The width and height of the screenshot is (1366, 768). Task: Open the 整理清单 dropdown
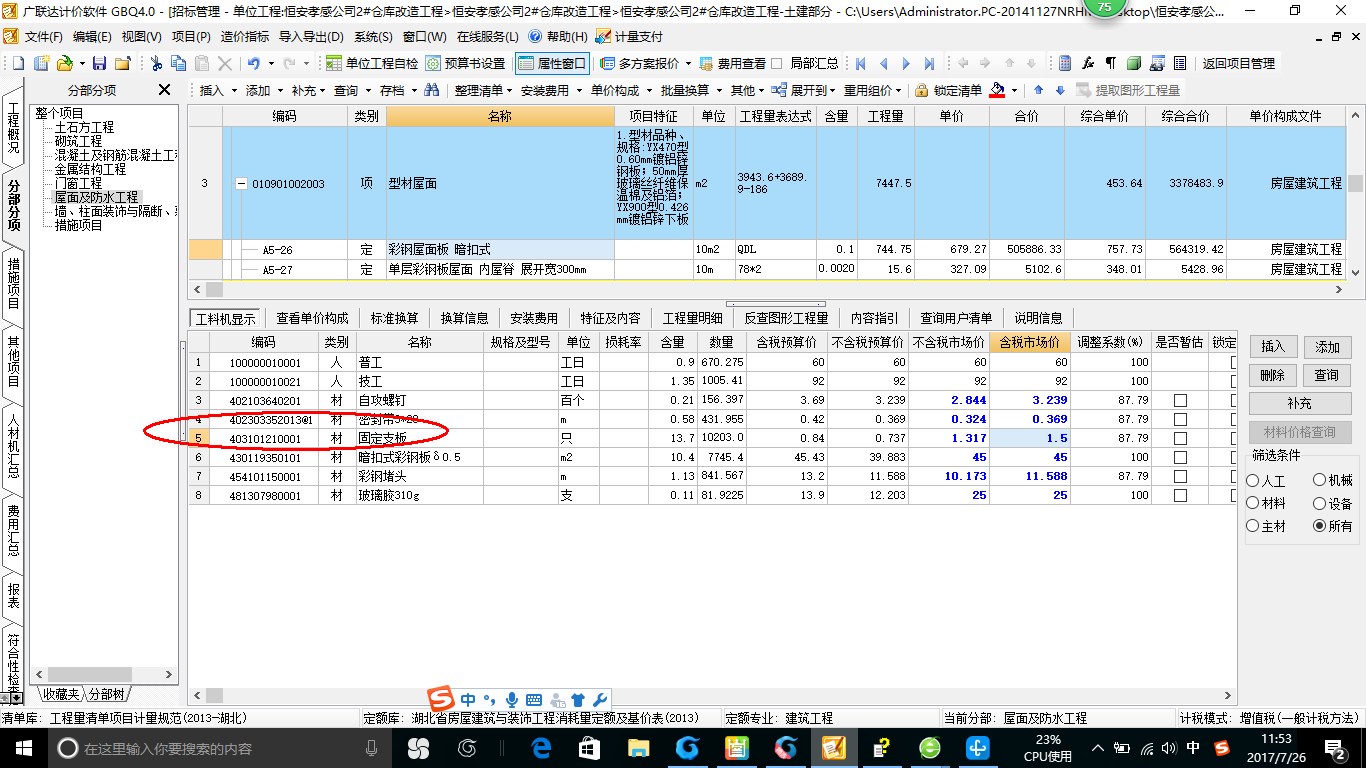click(482, 90)
